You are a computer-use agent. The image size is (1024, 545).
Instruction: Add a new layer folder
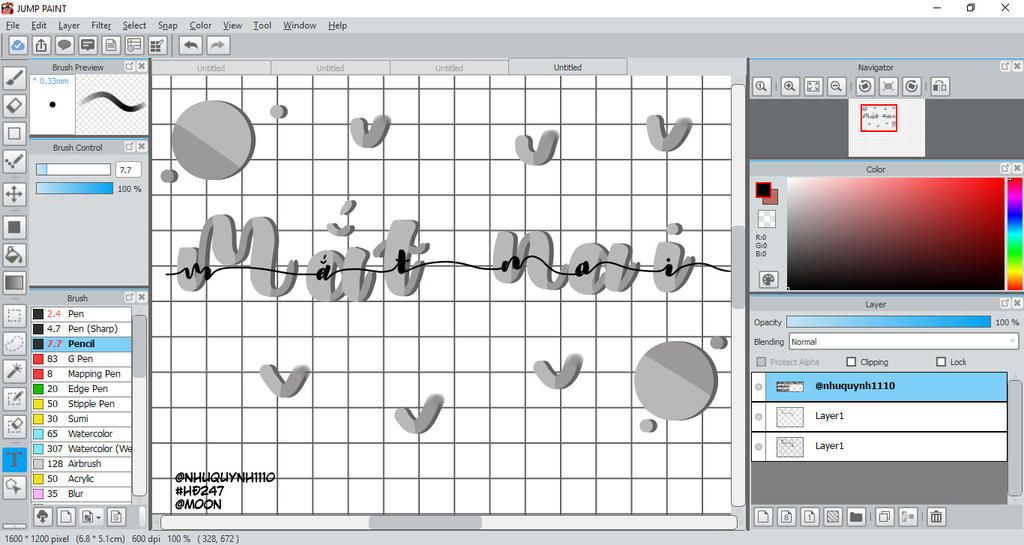[856, 517]
